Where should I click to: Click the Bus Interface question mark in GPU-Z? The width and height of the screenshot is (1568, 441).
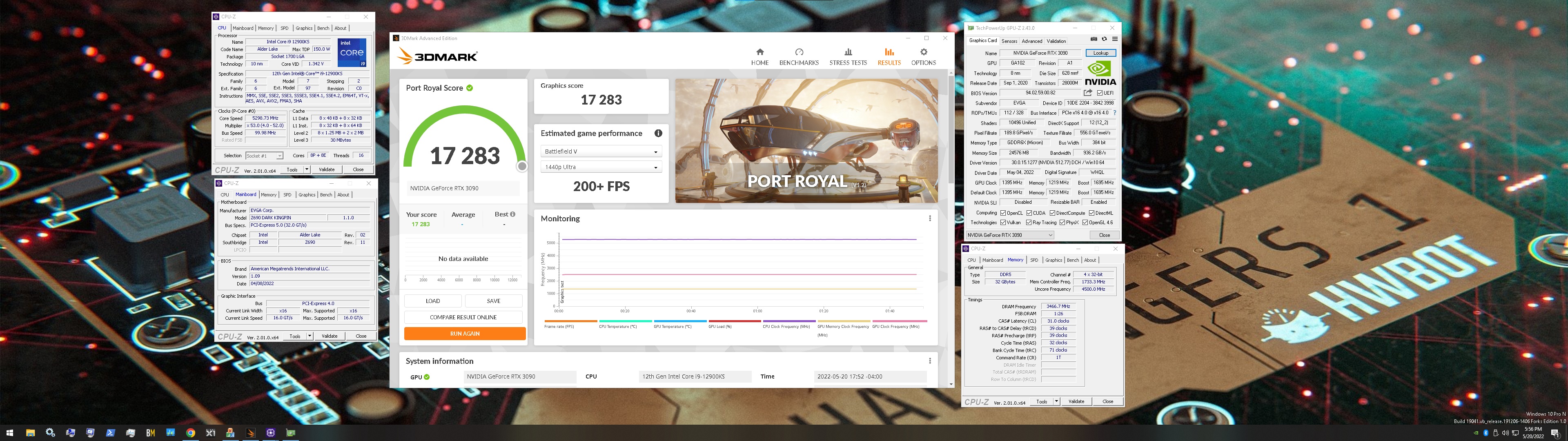tap(1114, 113)
